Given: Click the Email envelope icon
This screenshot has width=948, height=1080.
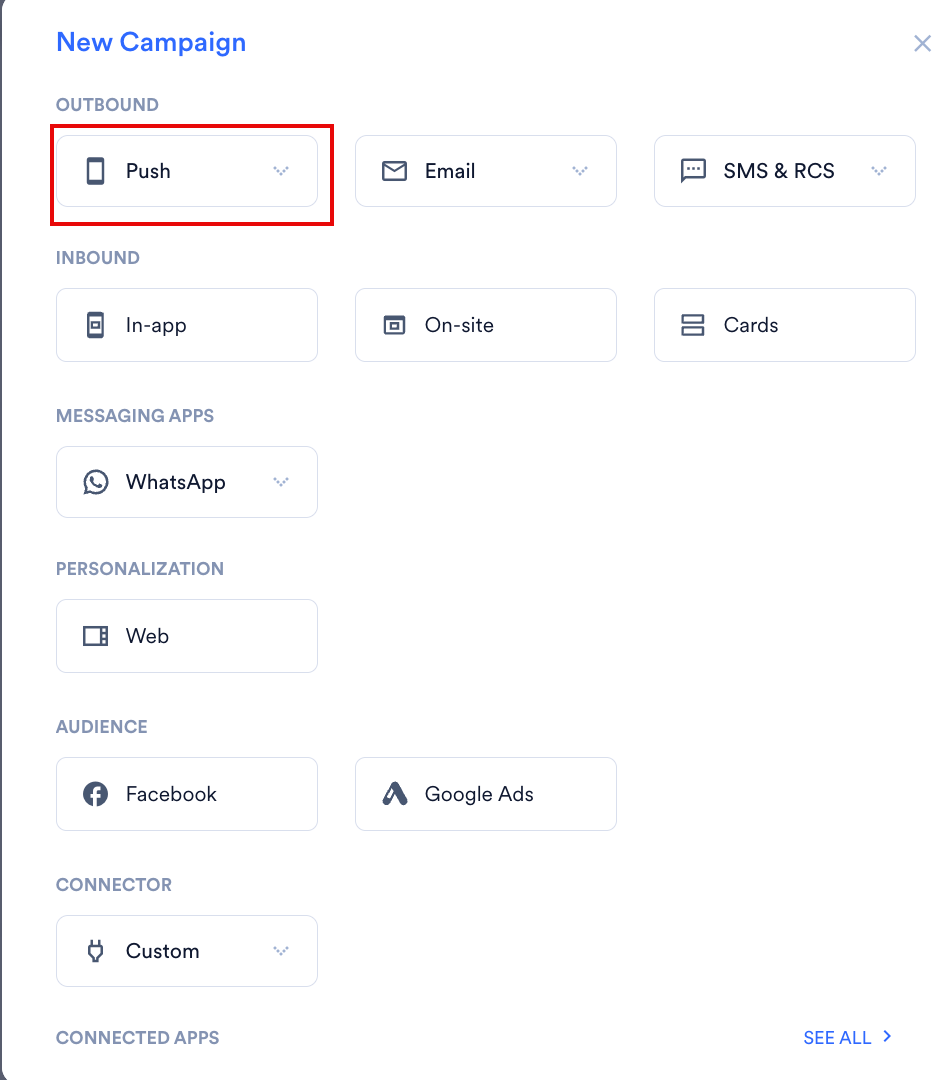Looking at the screenshot, I should tap(394, 171).
